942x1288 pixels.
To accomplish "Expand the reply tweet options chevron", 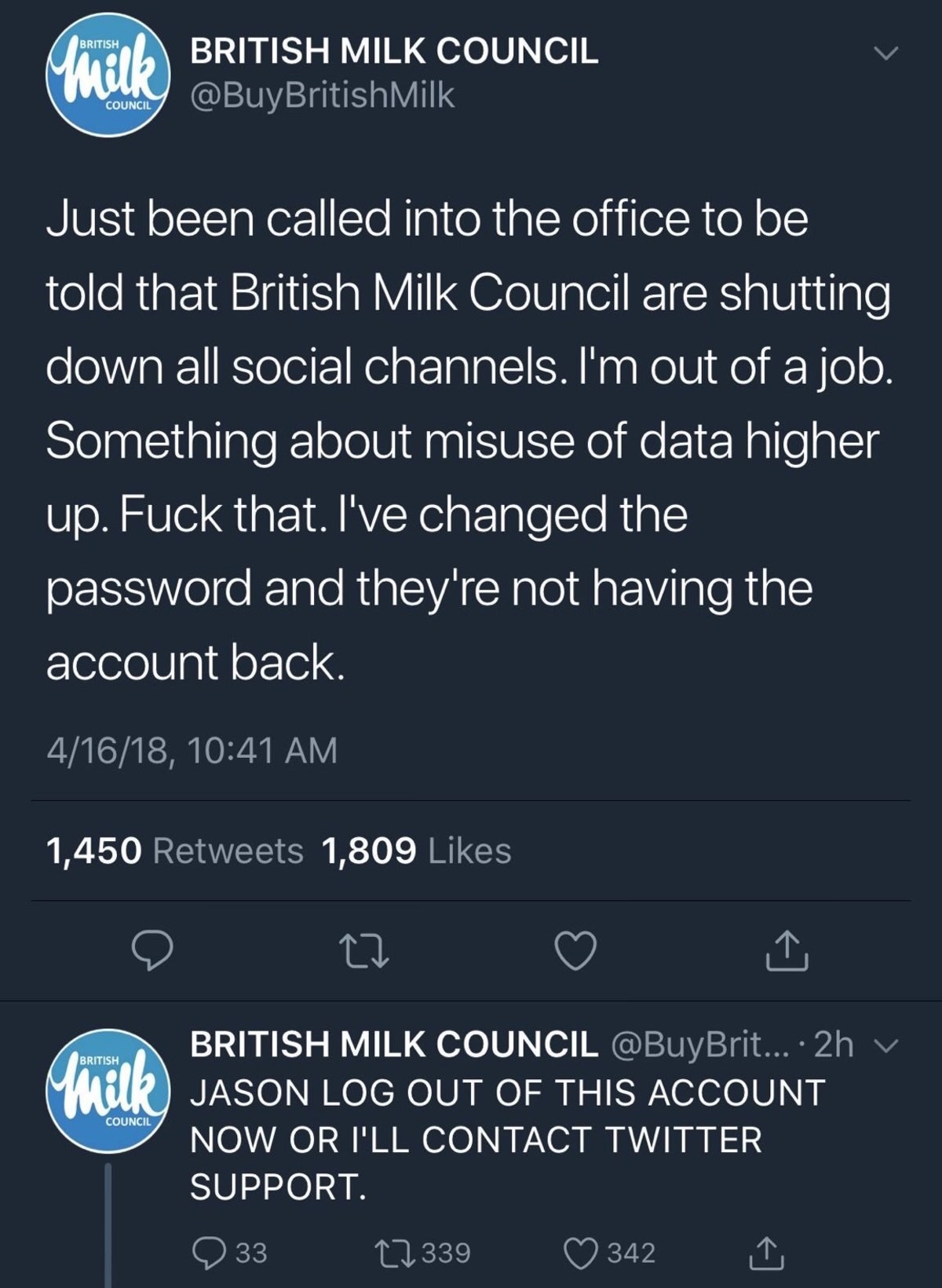I will (x=884, y=1045).
